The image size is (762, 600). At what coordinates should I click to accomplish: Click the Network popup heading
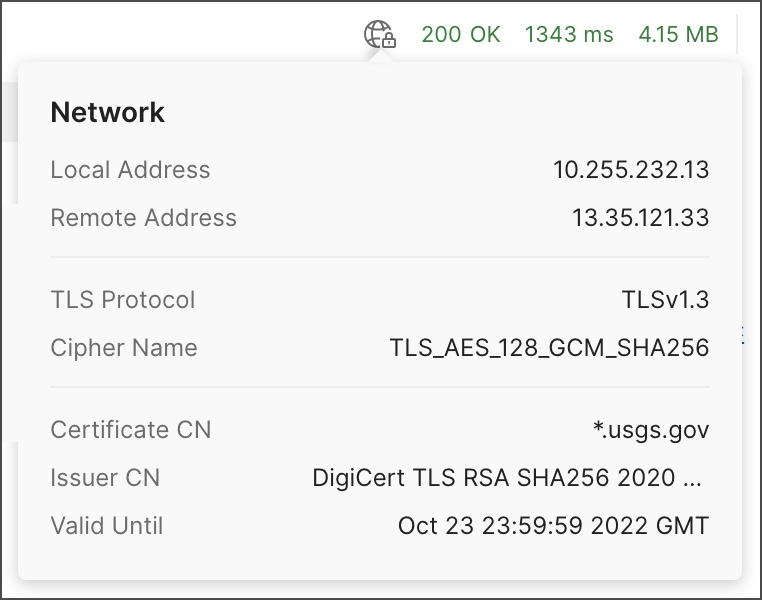(107, 112)
